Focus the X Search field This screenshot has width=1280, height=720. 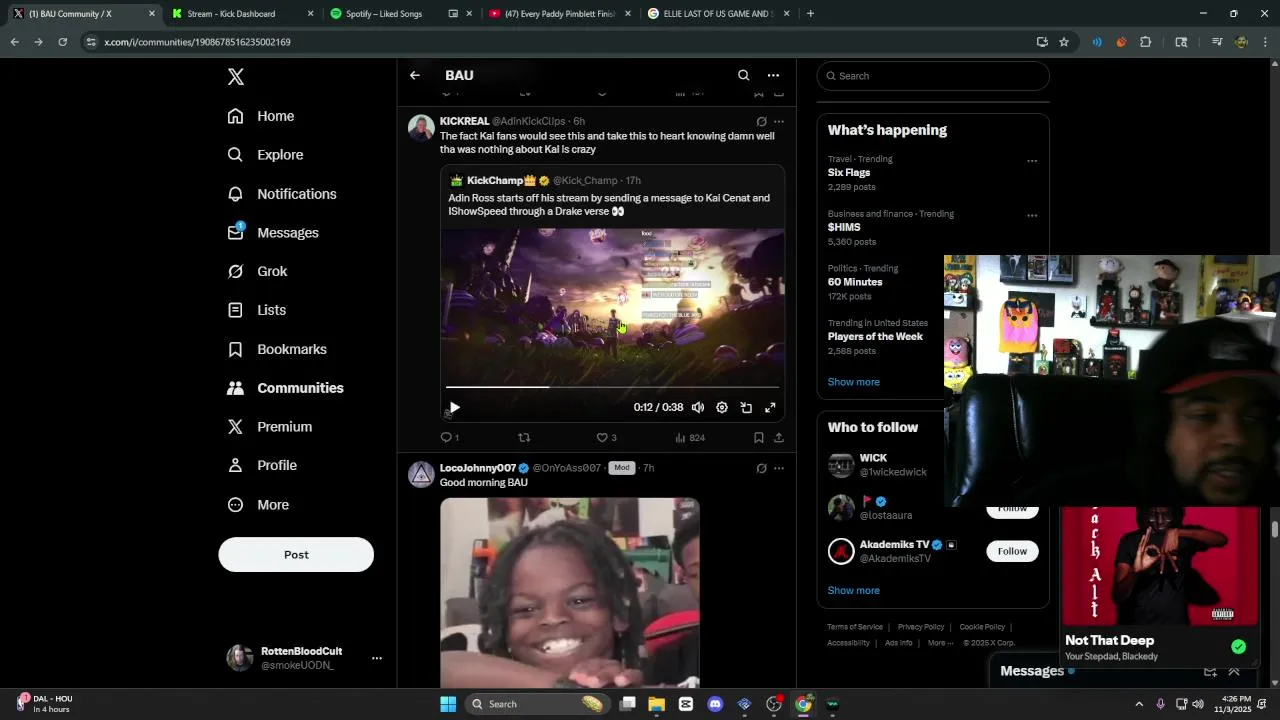[x=933, y=76]
